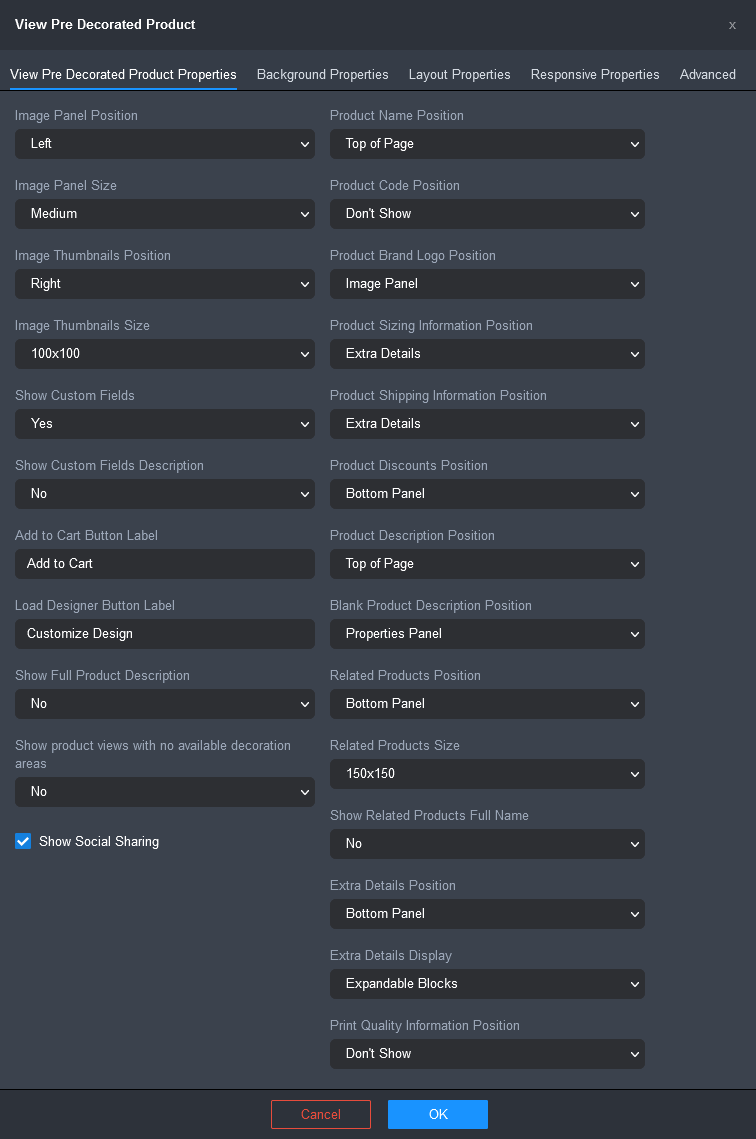This screenshot has height=1139, width=756.
Task: Select View Pre Decorated Product Properties tab
Action: click(123, 74)
